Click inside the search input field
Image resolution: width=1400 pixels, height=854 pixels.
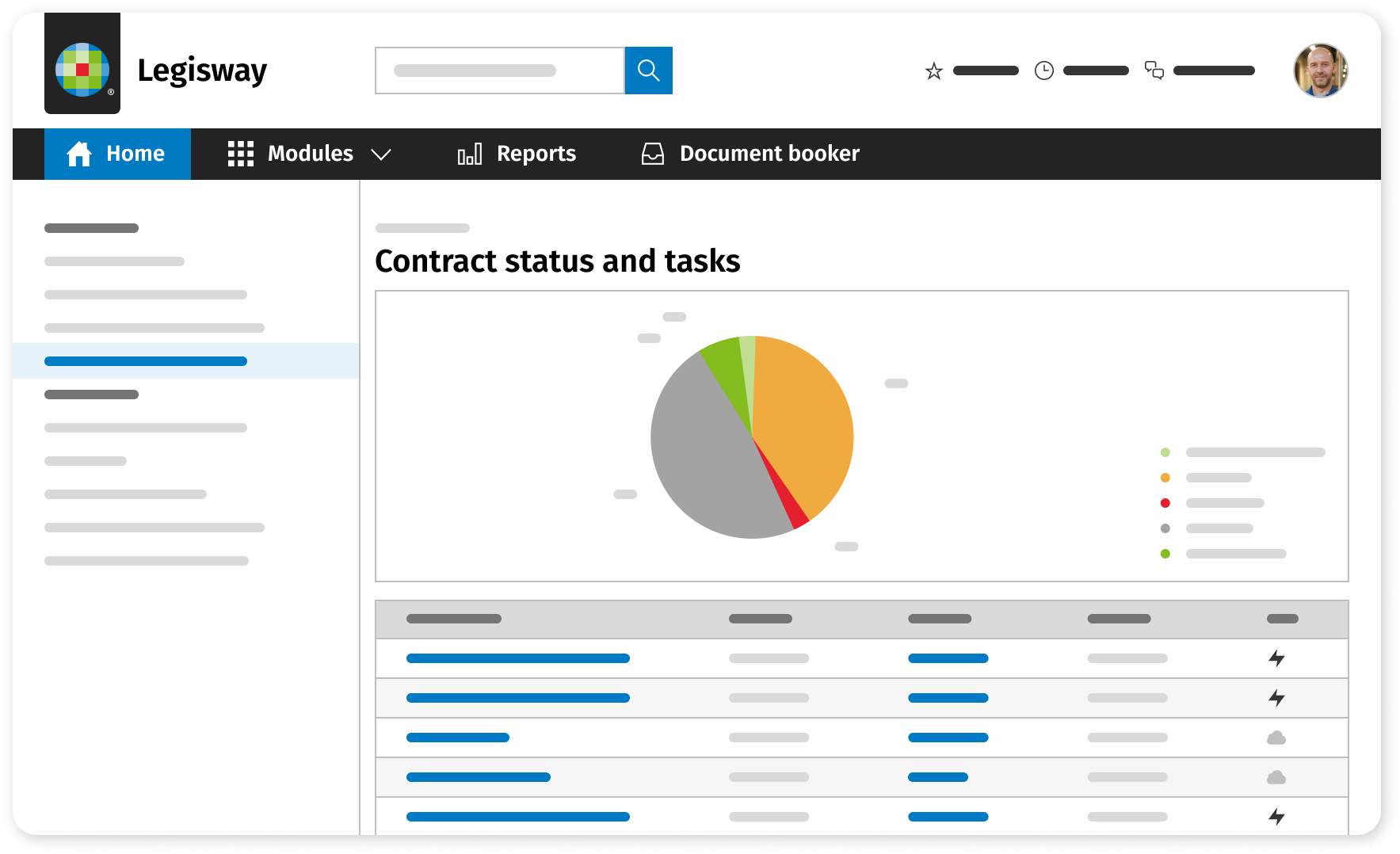[x=499, y=71]
